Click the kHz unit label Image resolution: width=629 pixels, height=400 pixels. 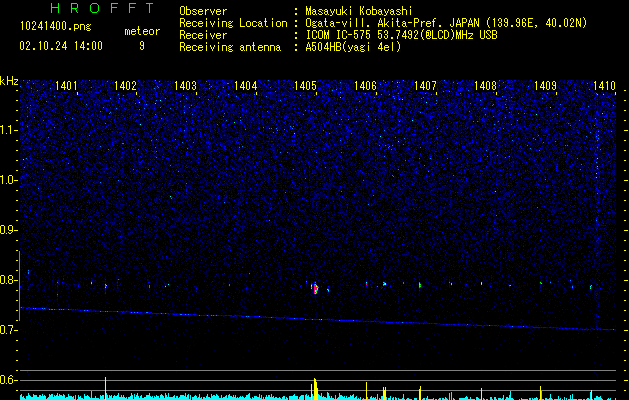(x=9, y=79)
